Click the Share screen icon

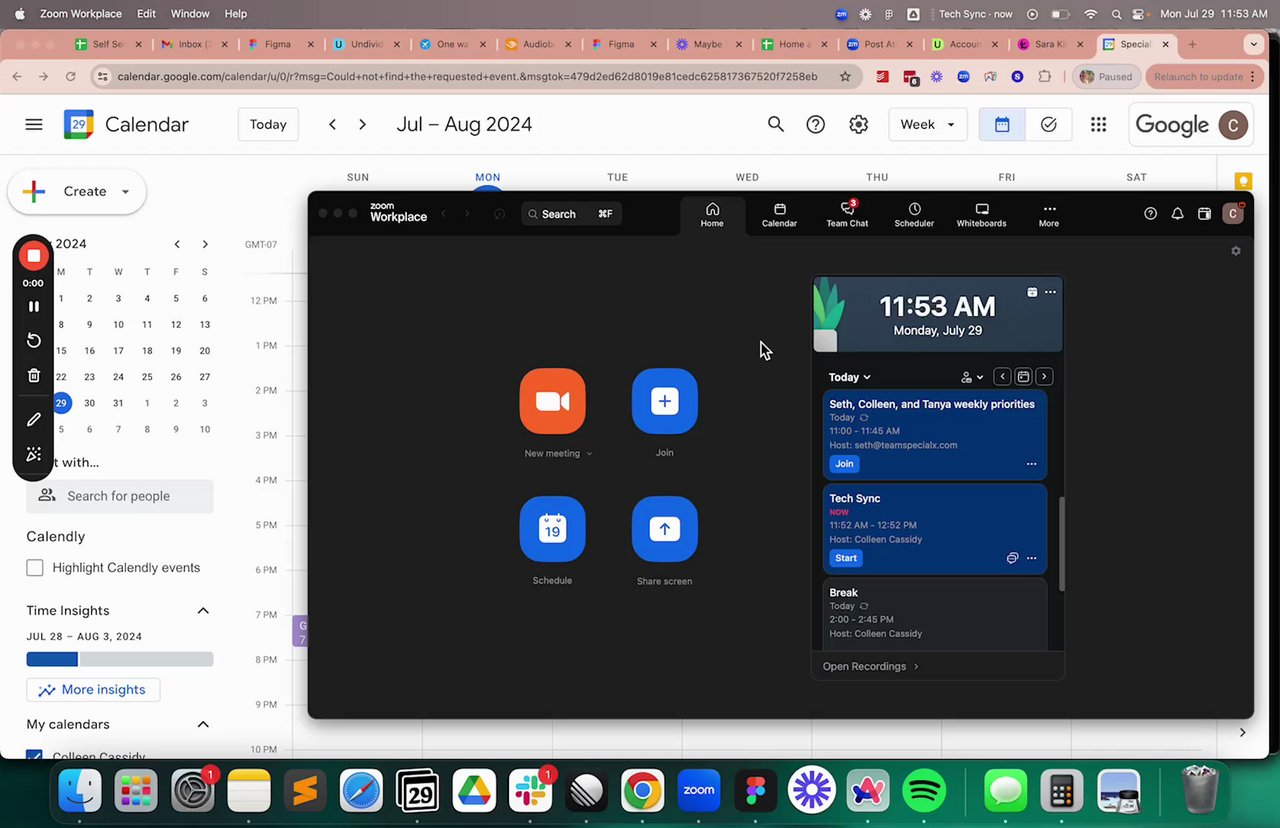click(x=664, y=529)
